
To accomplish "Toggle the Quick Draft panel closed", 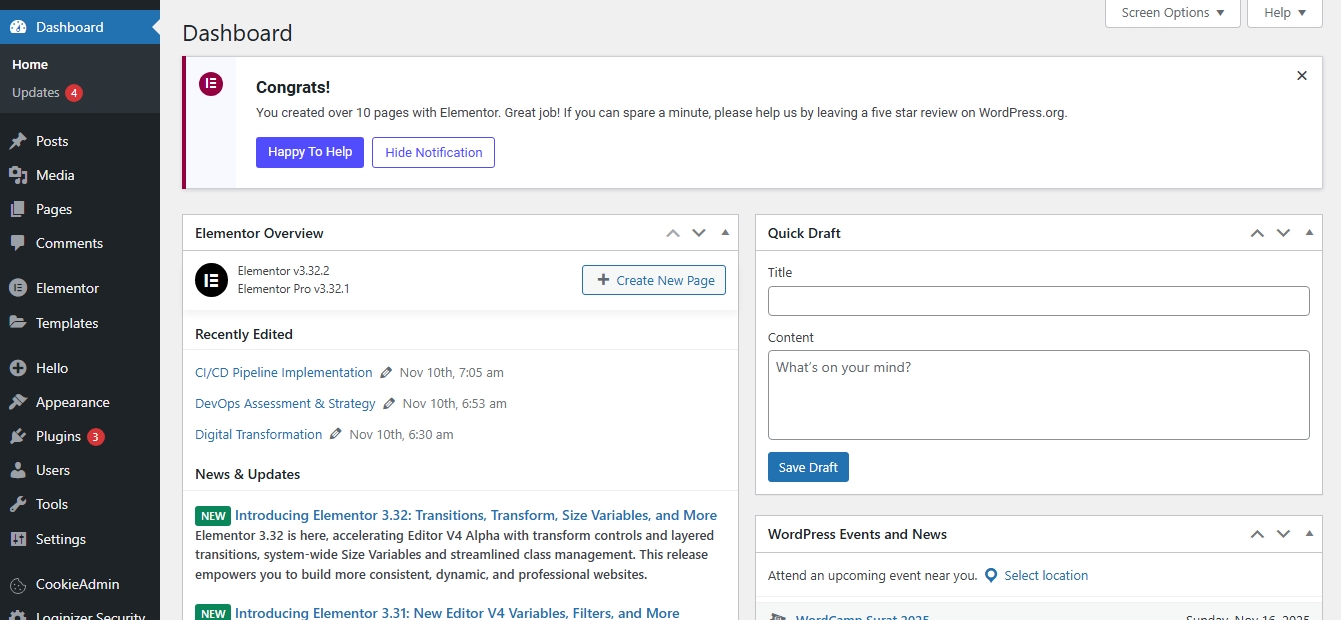I will pos(1309,233).
